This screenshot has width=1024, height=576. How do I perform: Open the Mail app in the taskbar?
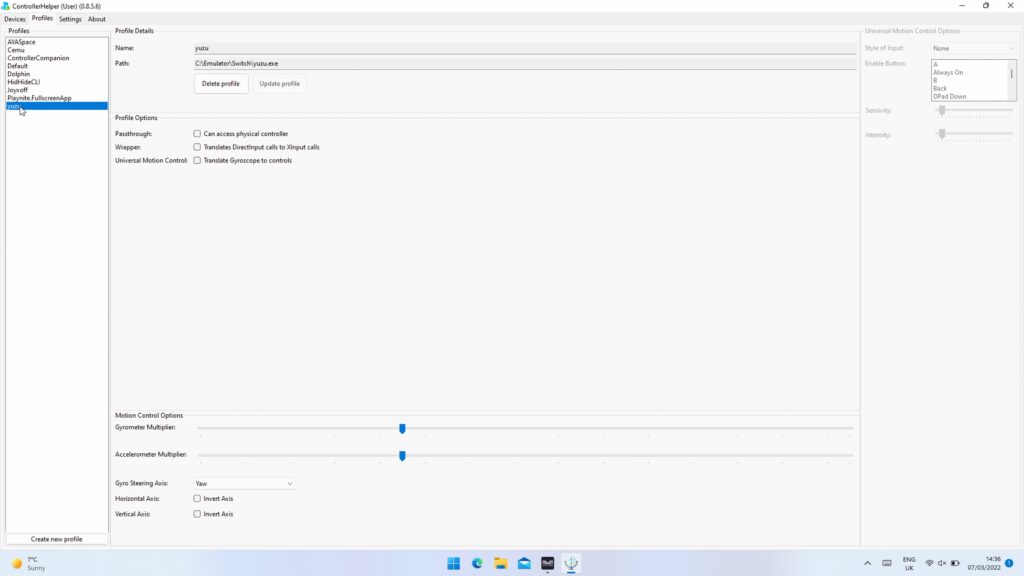(524, 564)
